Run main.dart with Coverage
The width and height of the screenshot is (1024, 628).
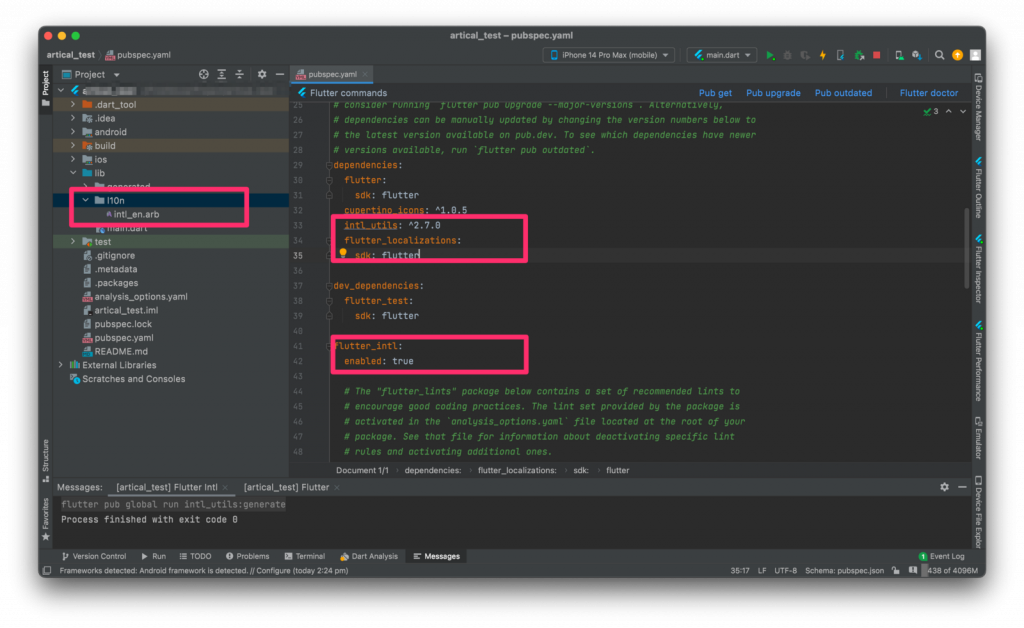tap(805, 55)
